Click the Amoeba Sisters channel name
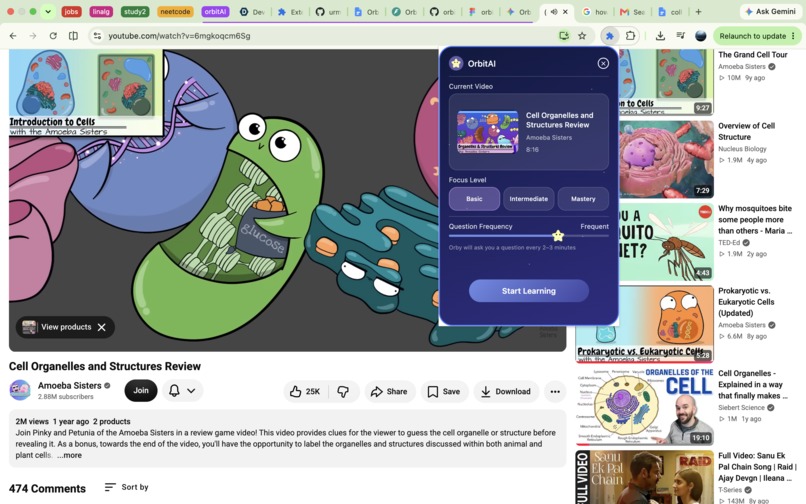This screenshot has height=504, width=806. 69,385
